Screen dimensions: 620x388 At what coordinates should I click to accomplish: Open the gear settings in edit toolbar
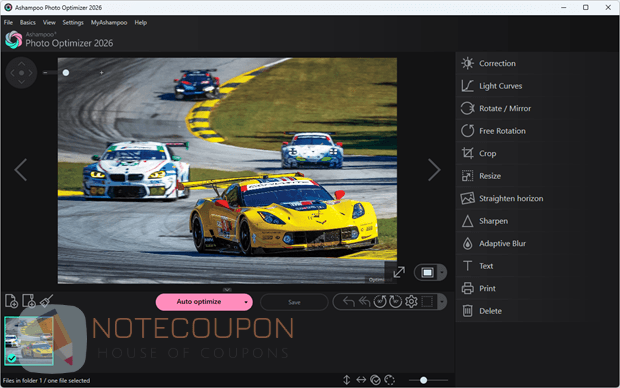(x=411, y=302)
